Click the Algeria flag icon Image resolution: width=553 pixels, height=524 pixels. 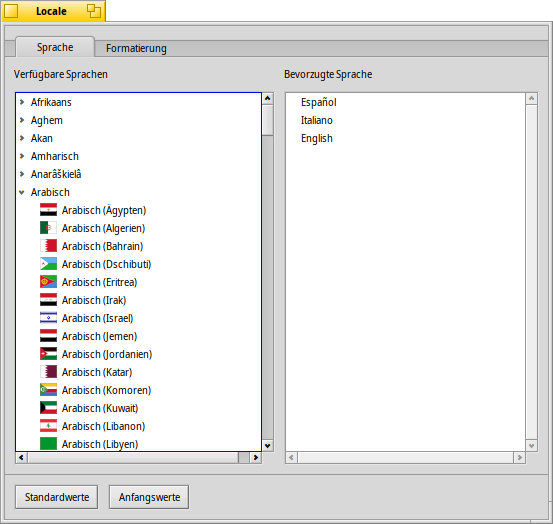[x=48, y=227]
